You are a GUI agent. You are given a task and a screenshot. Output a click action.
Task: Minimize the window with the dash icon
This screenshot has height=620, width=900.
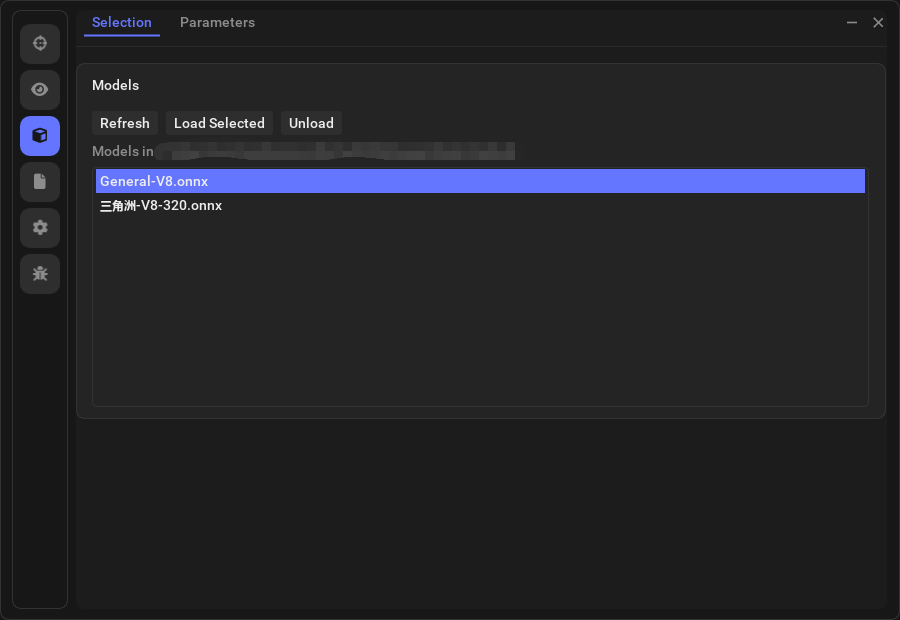point(852,22)
